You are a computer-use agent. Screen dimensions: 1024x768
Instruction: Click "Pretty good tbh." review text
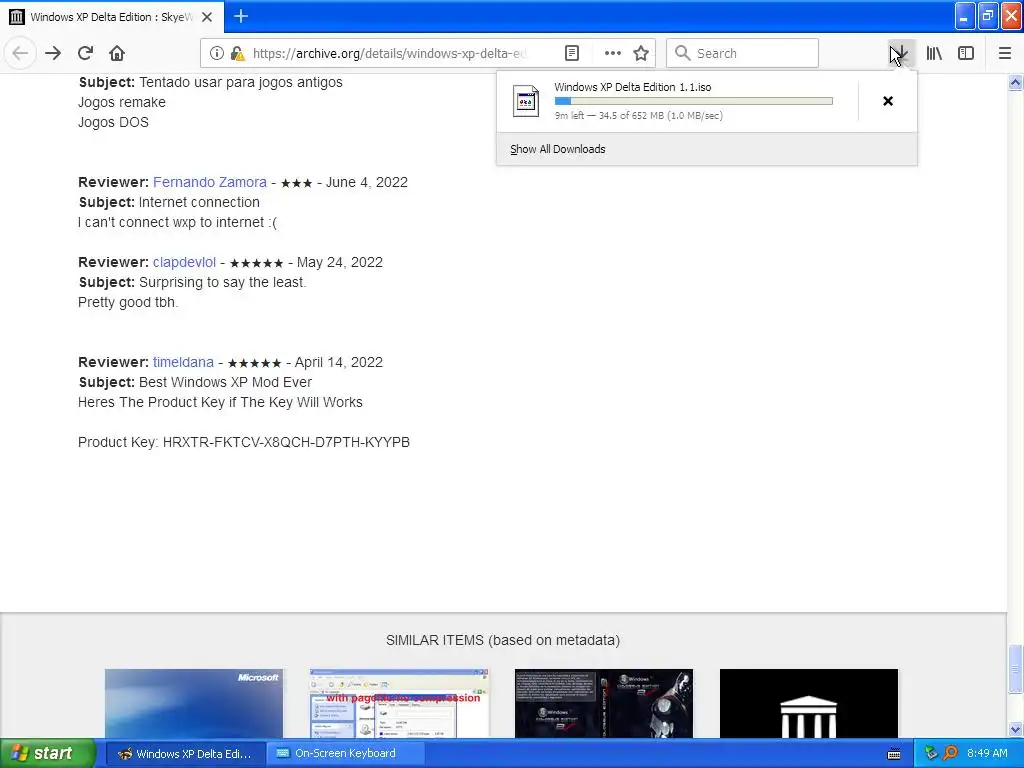[x=128, y=302]
